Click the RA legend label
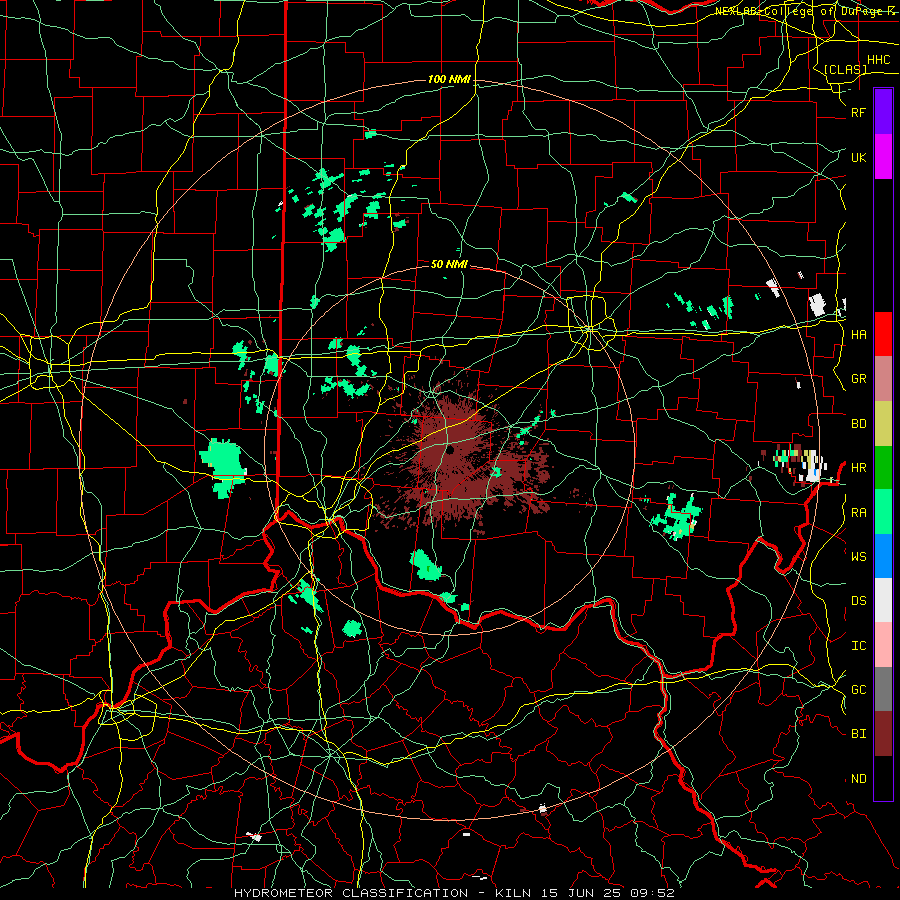The image size is (900, 900). pyautogui.click(x=858, y=512)
